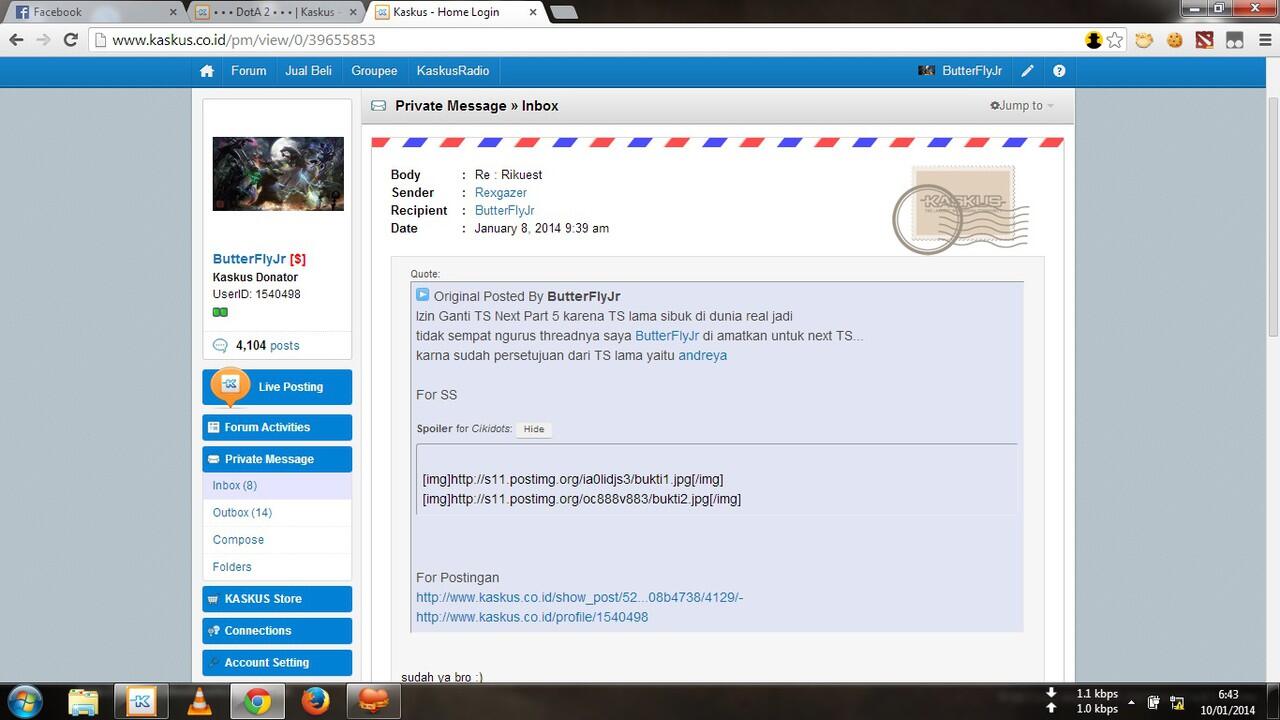
Task: Click the pencil compose icon in navbar
Action: pyautogui.click(x=1028, y=71)
